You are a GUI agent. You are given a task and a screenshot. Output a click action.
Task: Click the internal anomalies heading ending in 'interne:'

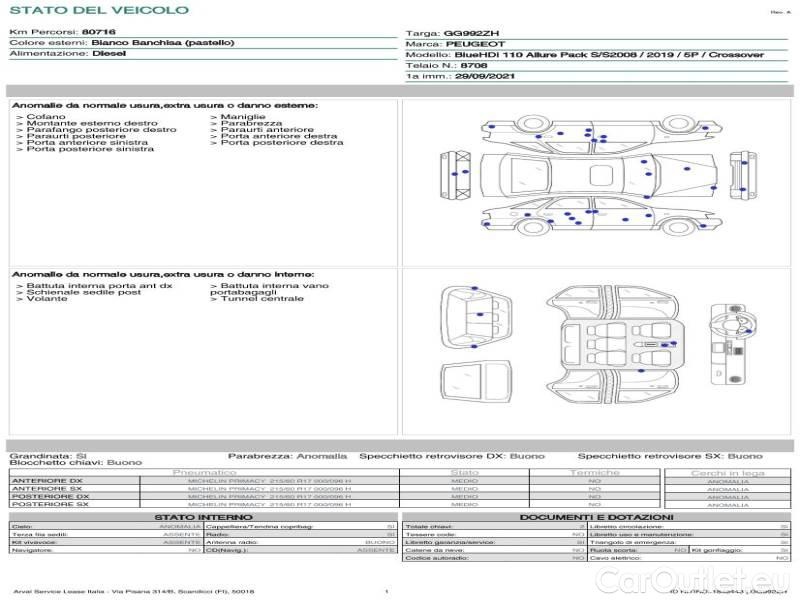click(x=163, y=274)
